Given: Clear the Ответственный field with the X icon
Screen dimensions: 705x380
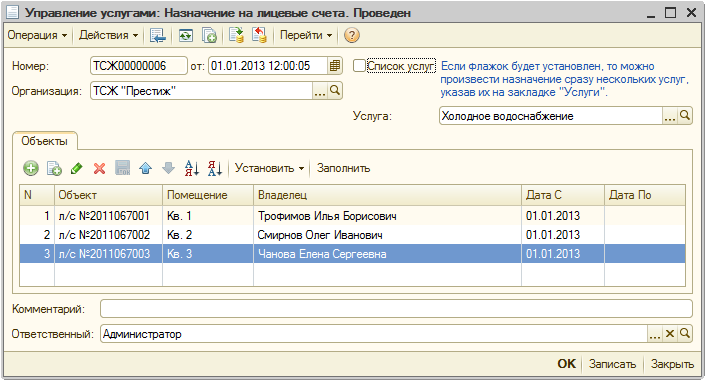Looking at the screenshot, I should (669, 334).
